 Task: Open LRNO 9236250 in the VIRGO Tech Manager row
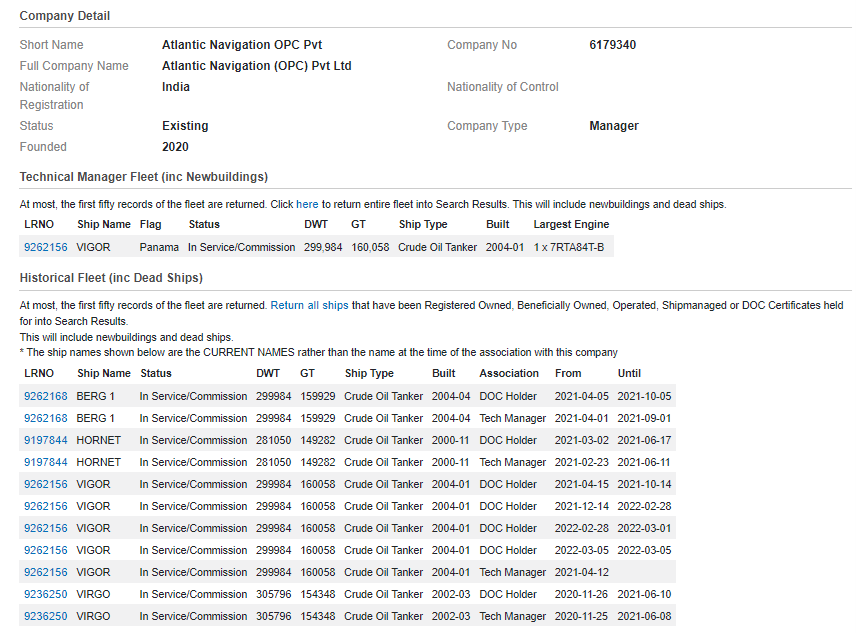point(46,616)
